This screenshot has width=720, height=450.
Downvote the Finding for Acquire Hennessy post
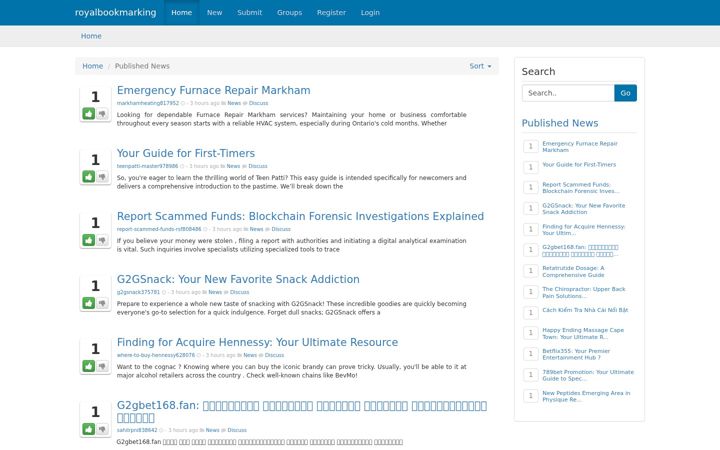point(102,366)
